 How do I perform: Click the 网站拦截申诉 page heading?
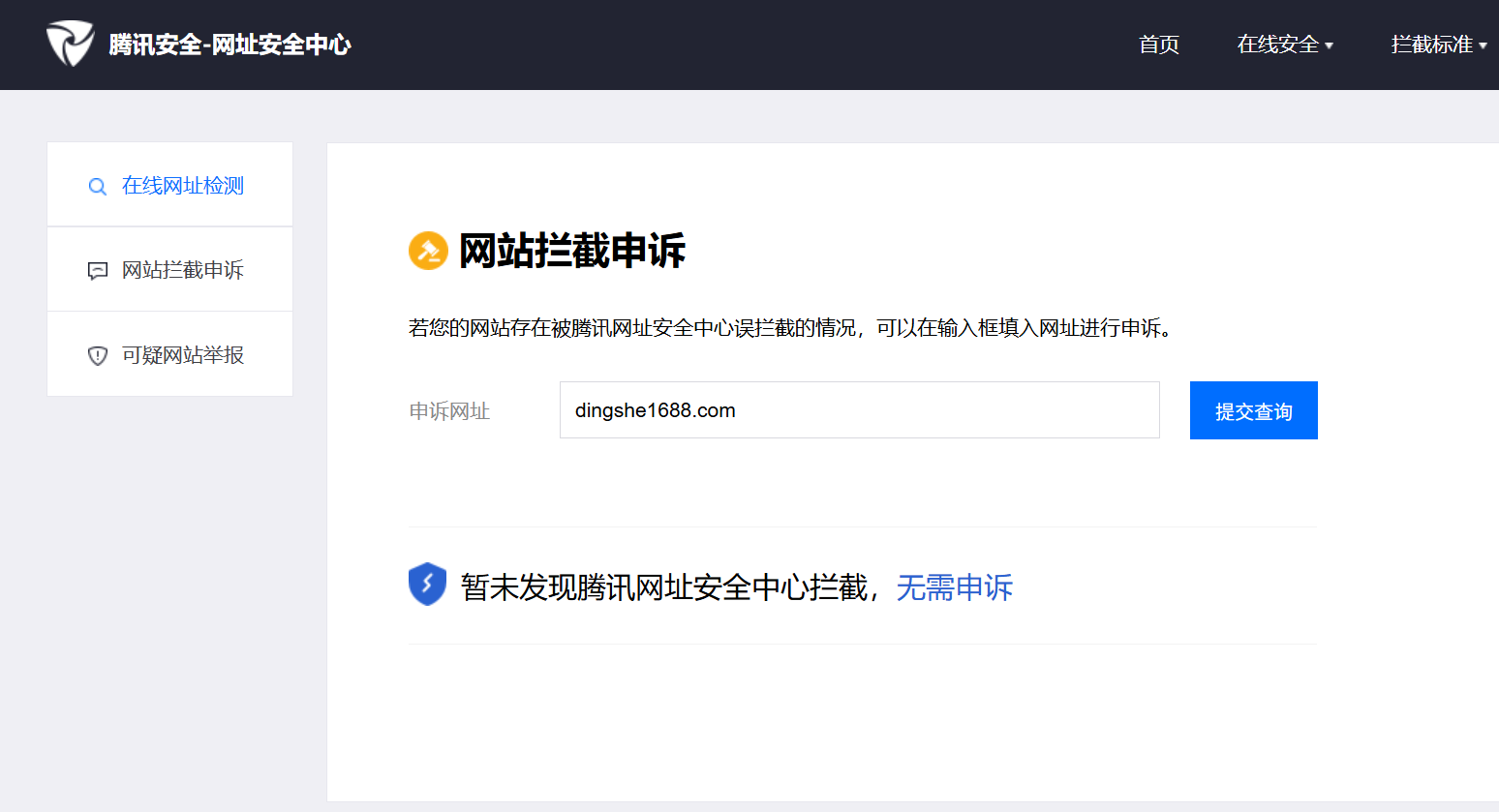pos(572,251)
